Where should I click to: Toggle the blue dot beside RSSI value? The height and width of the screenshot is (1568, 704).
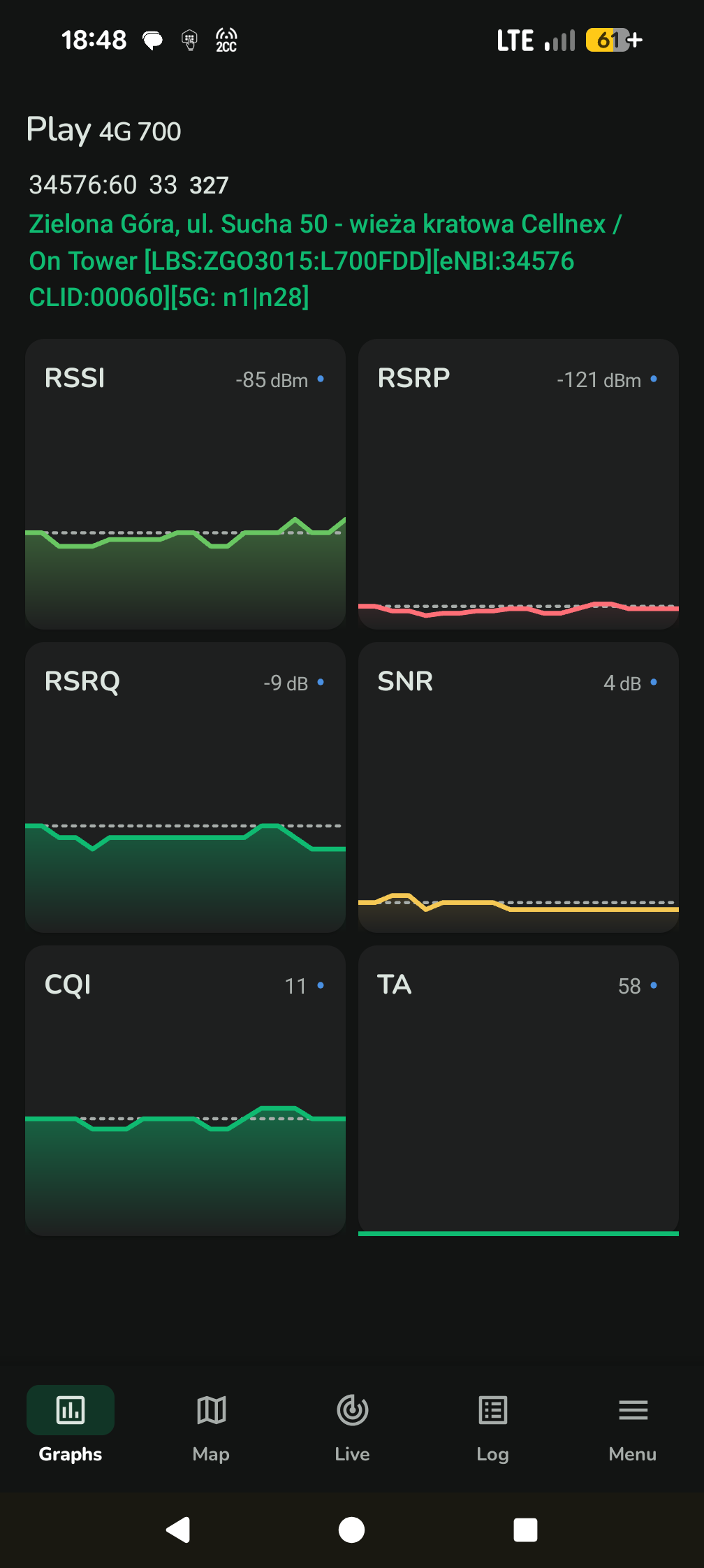[321, 379]
